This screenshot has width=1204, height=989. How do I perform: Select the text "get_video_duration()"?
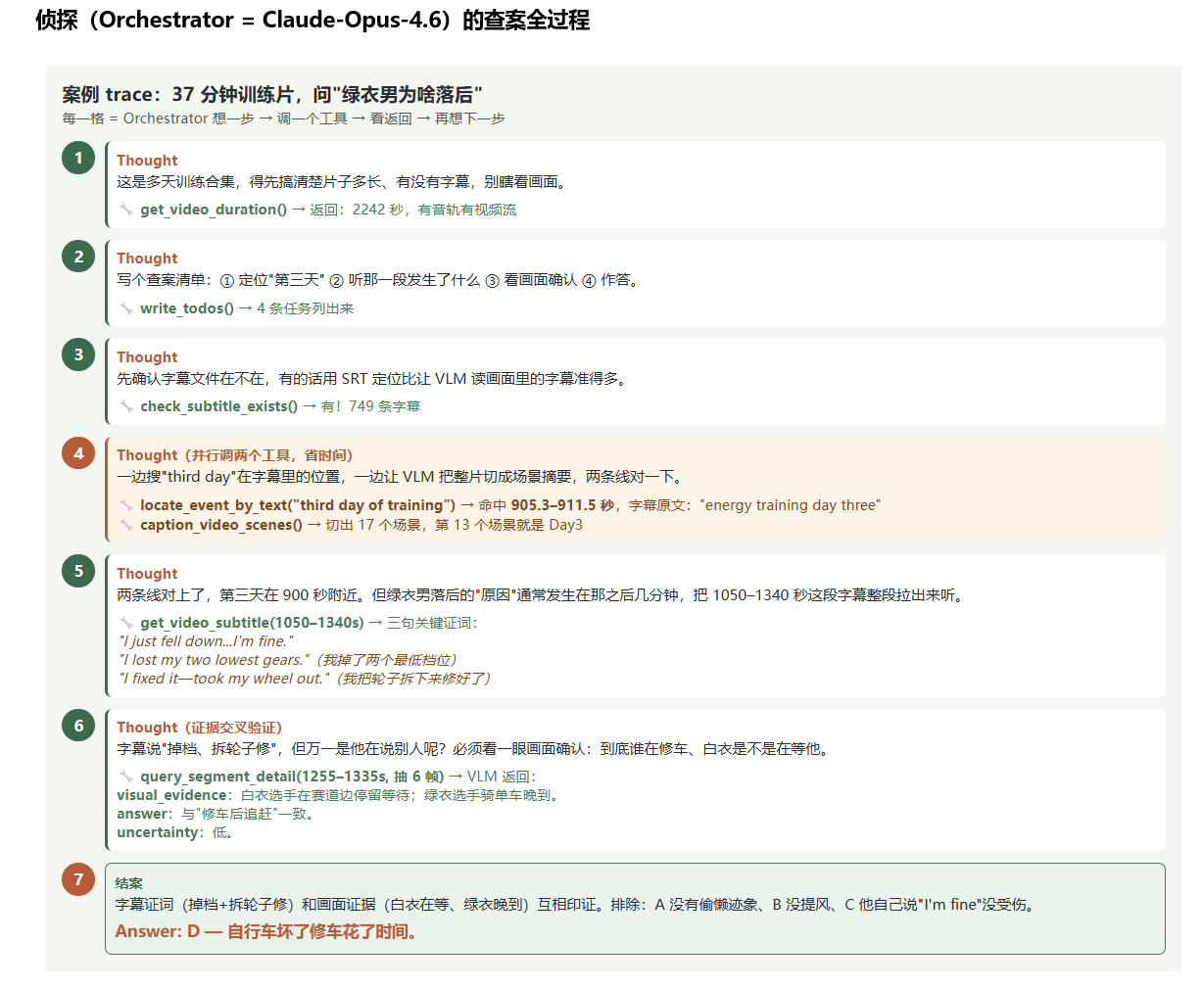pyautogui.click(x=214, y=210)
